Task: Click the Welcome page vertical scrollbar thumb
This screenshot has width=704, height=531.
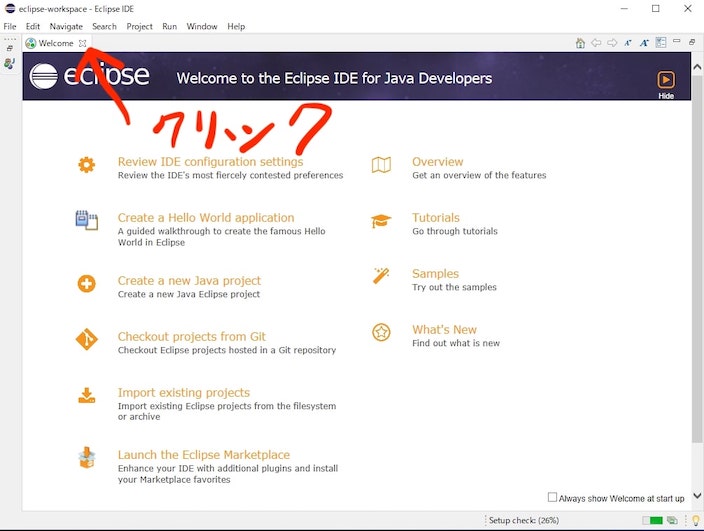Action: (x=697, y=259)
